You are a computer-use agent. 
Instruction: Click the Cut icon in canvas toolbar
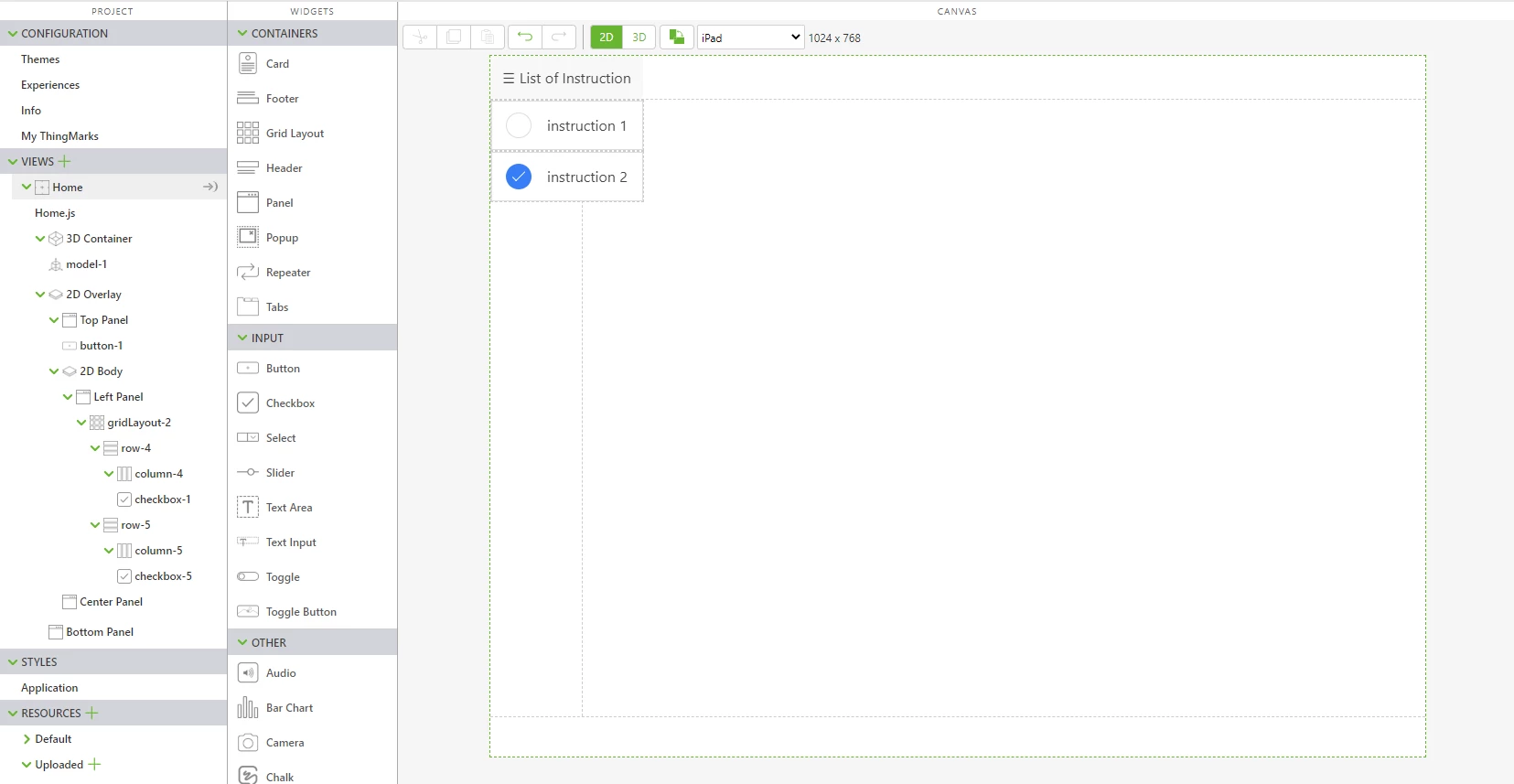(420, 38)
